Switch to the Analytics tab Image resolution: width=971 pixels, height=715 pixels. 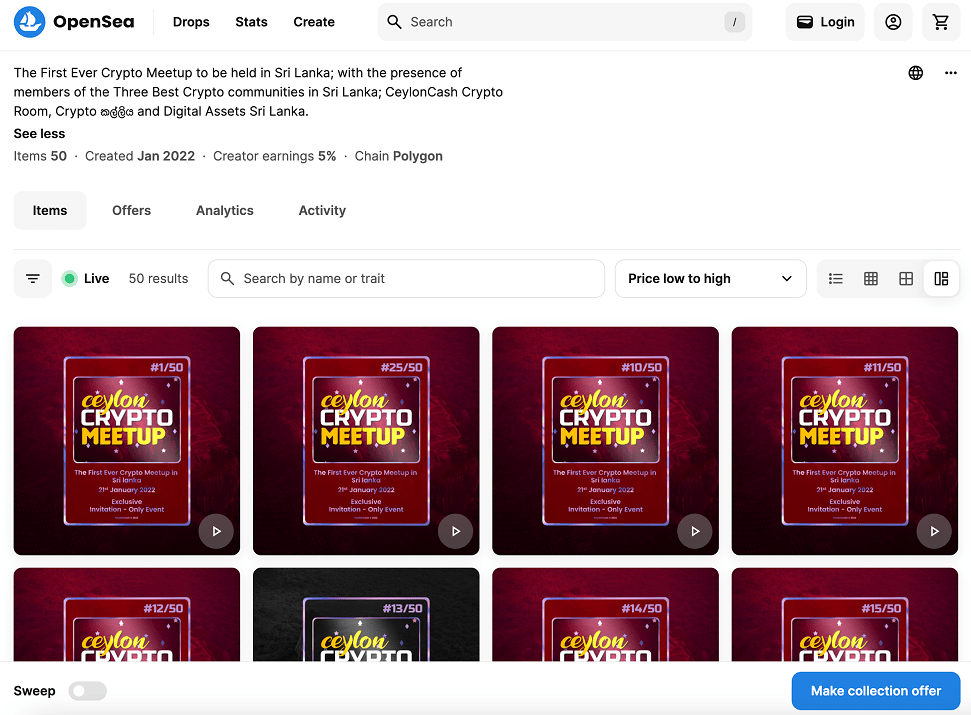(x=225, y=210)
